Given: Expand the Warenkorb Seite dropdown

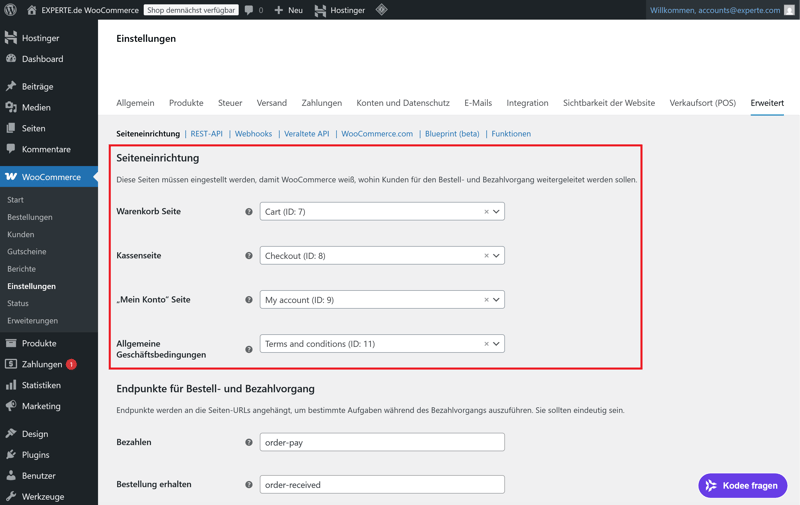Looking at the screenshot, I should [x=496, y=212].
